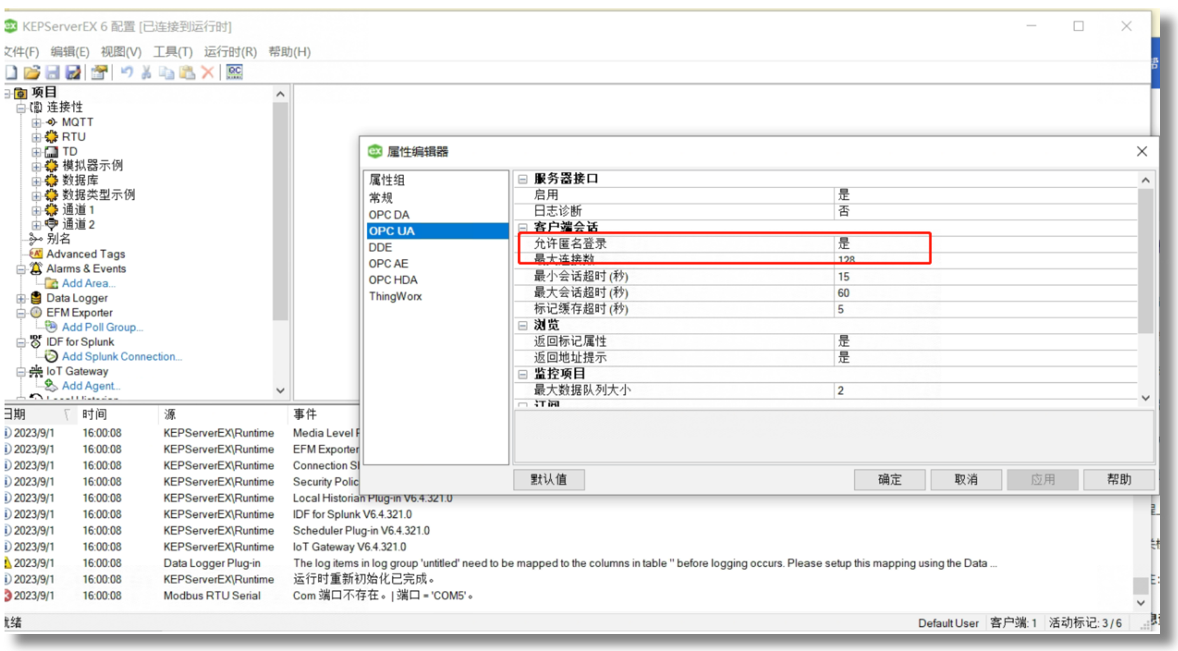Collapse the 监控项目 property group
1178x651 pixels.
(x=523, y=373)
